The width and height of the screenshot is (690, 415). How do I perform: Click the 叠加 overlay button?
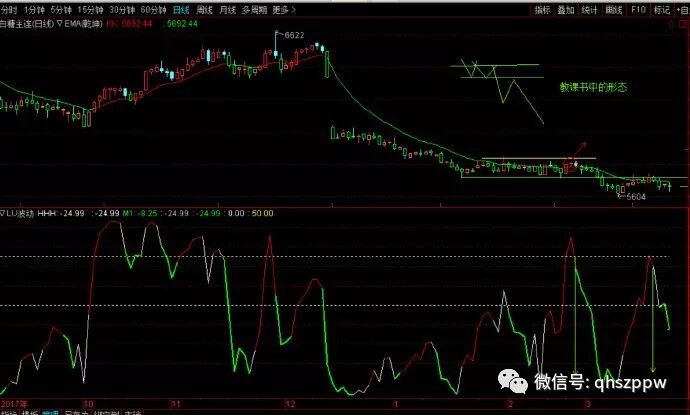tap(566, 10)
